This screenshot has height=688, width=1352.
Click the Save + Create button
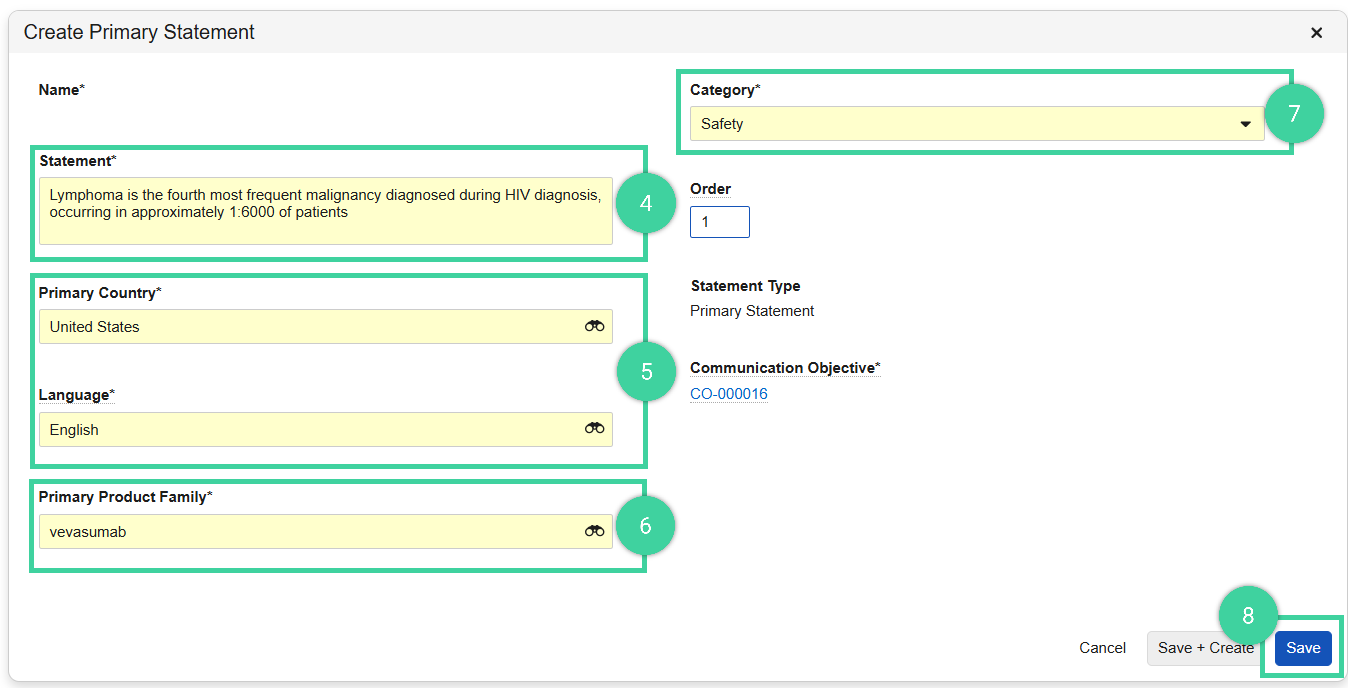pyautogui.click(x=1205, y=648)
